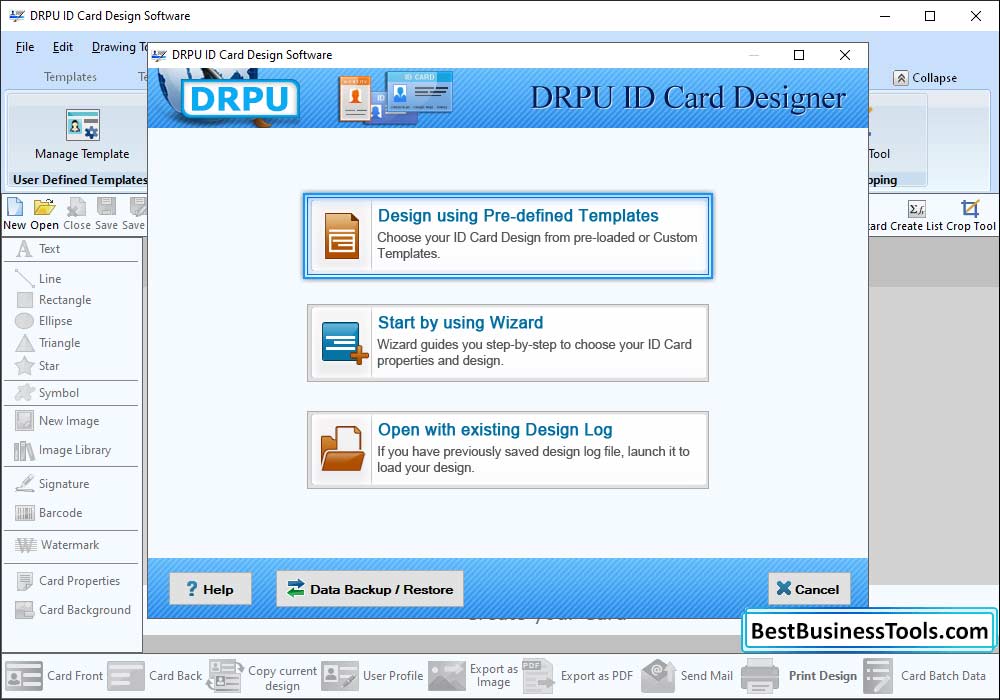
Task: Select the Star shape tool
Action: [x=38, y=366]
